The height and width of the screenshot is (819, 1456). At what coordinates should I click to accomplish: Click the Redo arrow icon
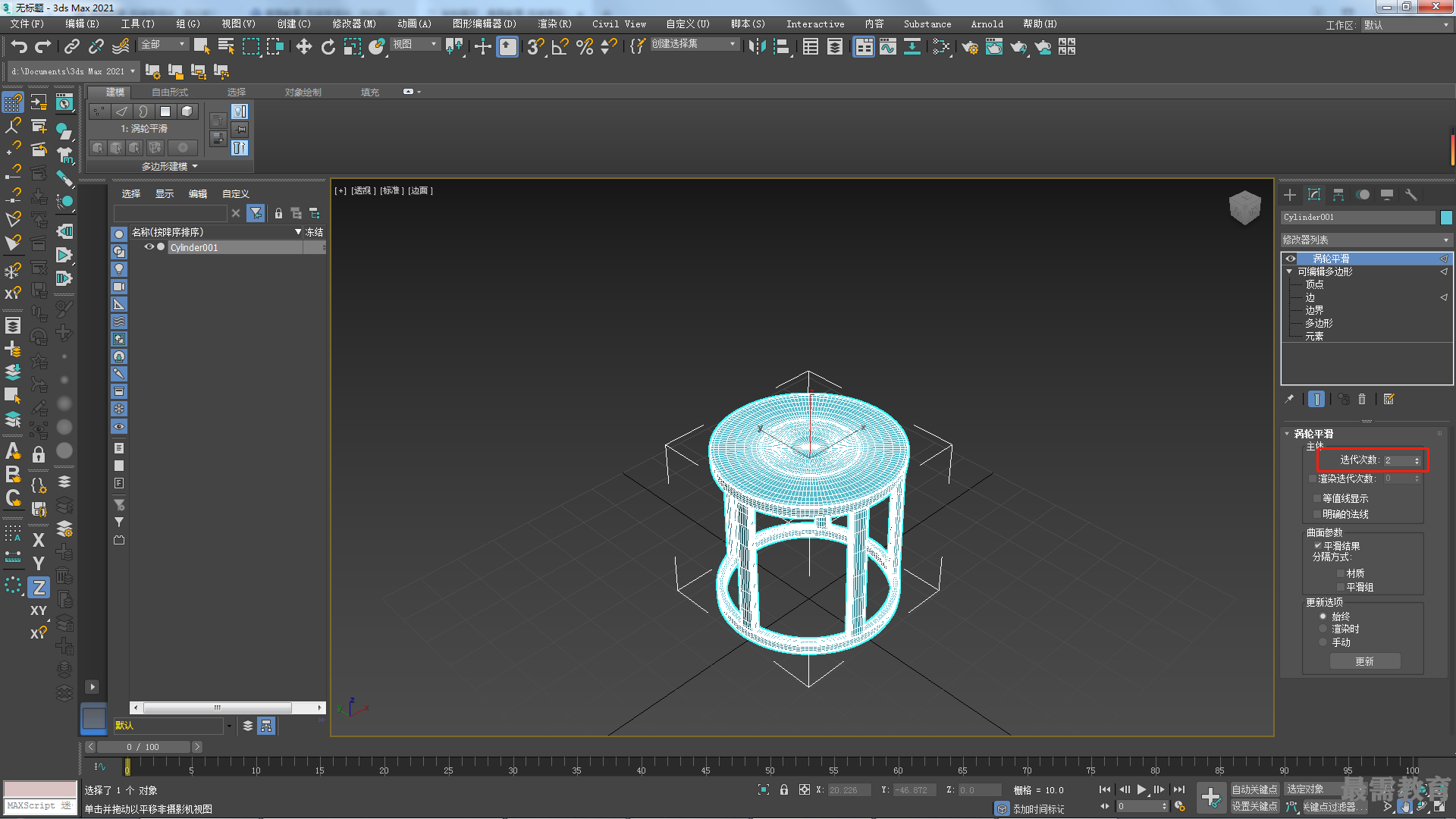(43, 47)
